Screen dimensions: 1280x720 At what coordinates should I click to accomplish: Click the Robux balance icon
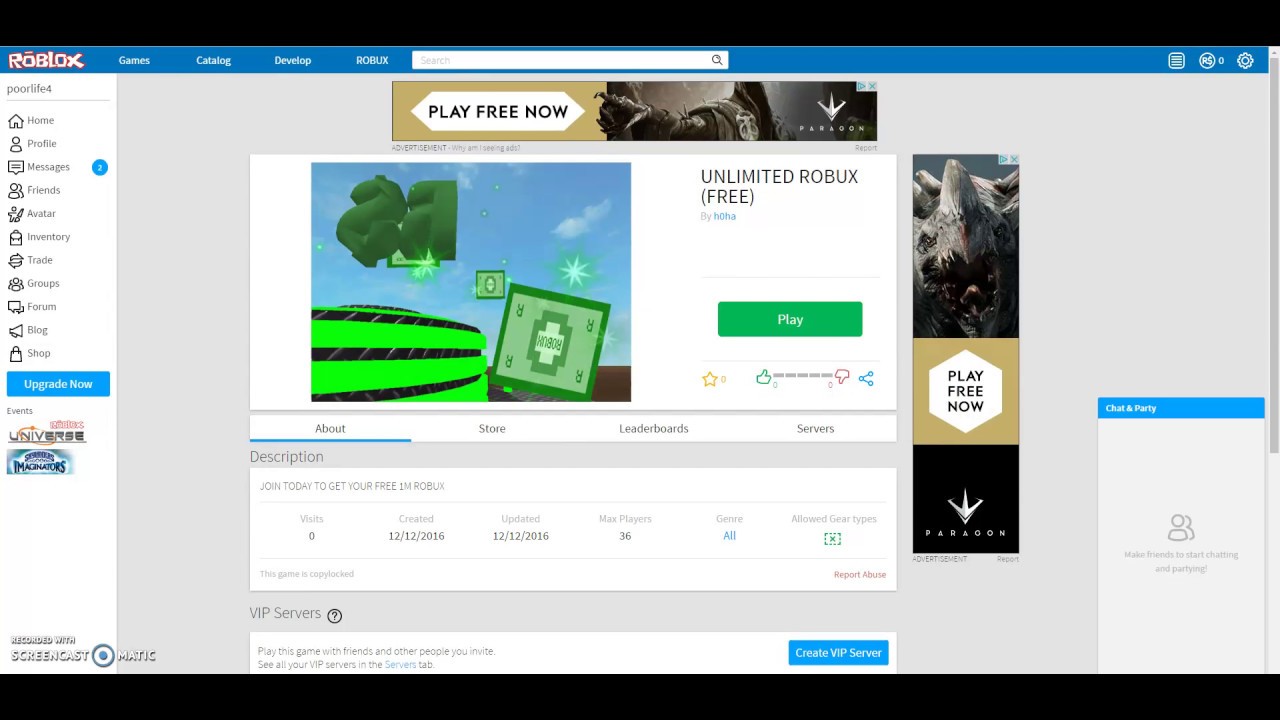coord(1207,60)
